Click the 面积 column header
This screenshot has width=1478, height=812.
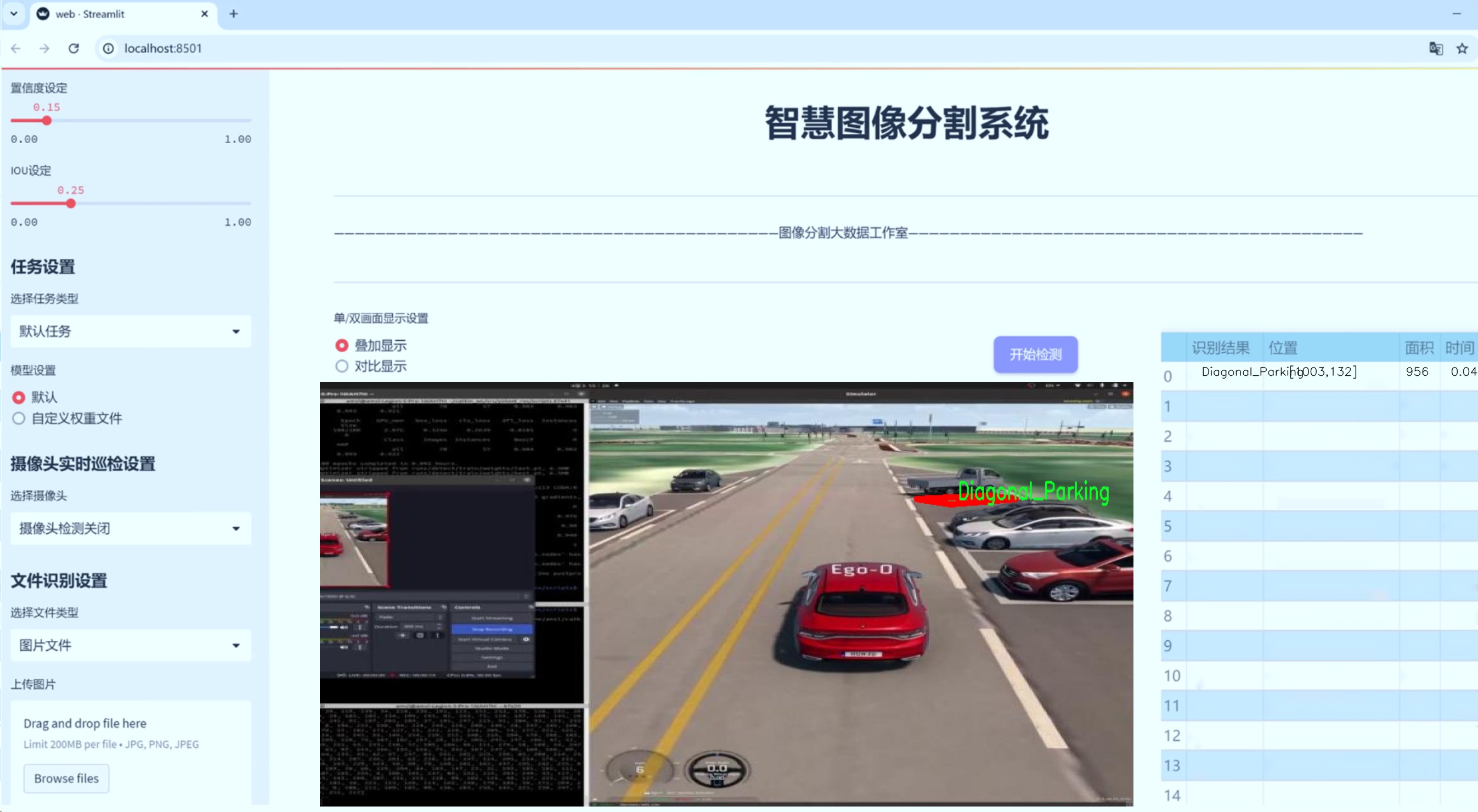[1419, 347]
